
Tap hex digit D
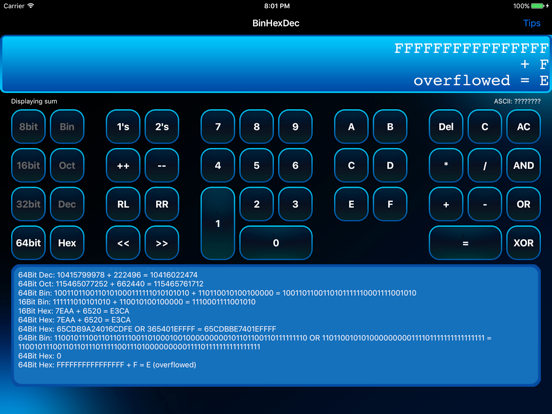[x=390, y=165]
